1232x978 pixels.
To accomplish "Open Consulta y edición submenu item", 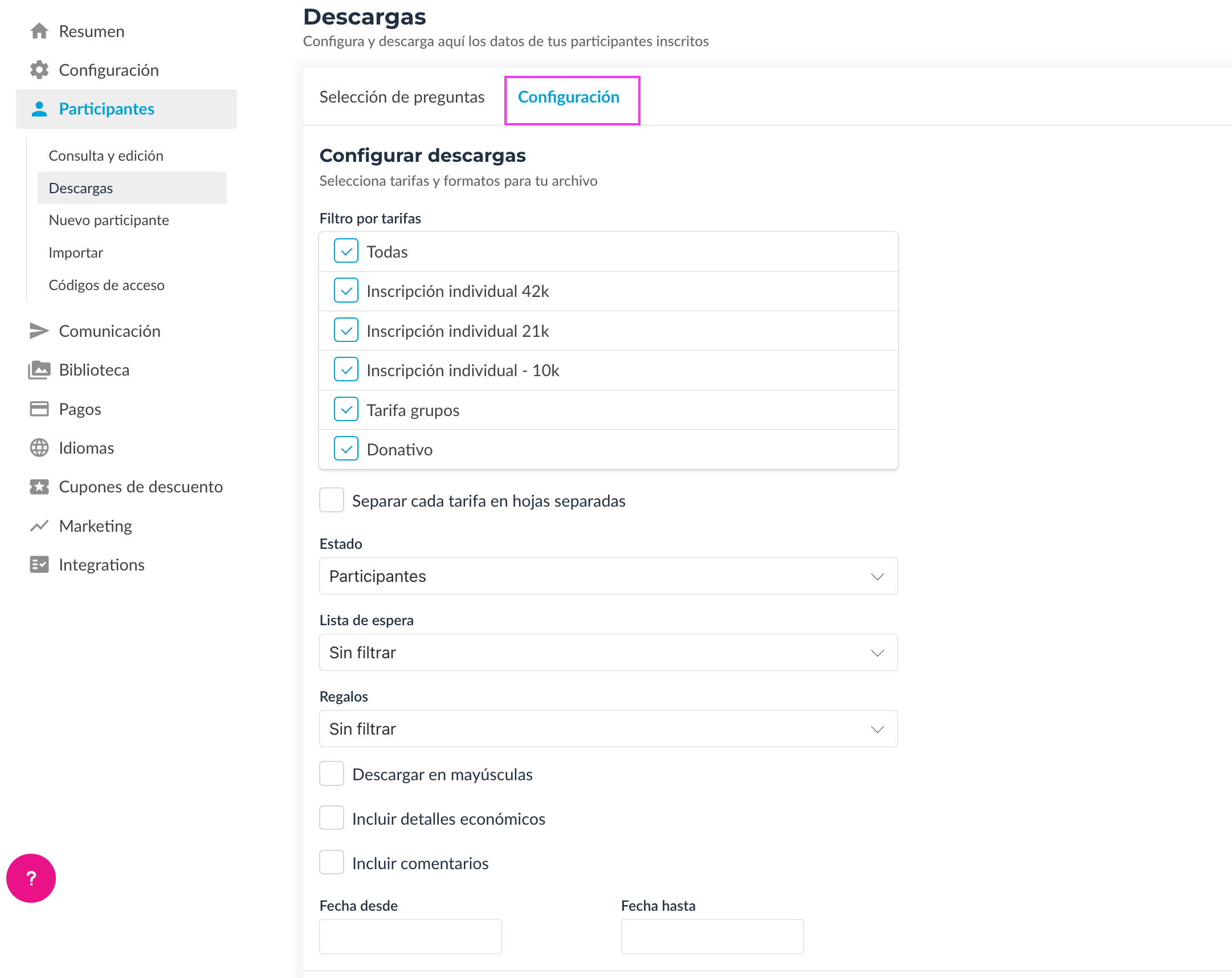I will (x=106, y=156).
